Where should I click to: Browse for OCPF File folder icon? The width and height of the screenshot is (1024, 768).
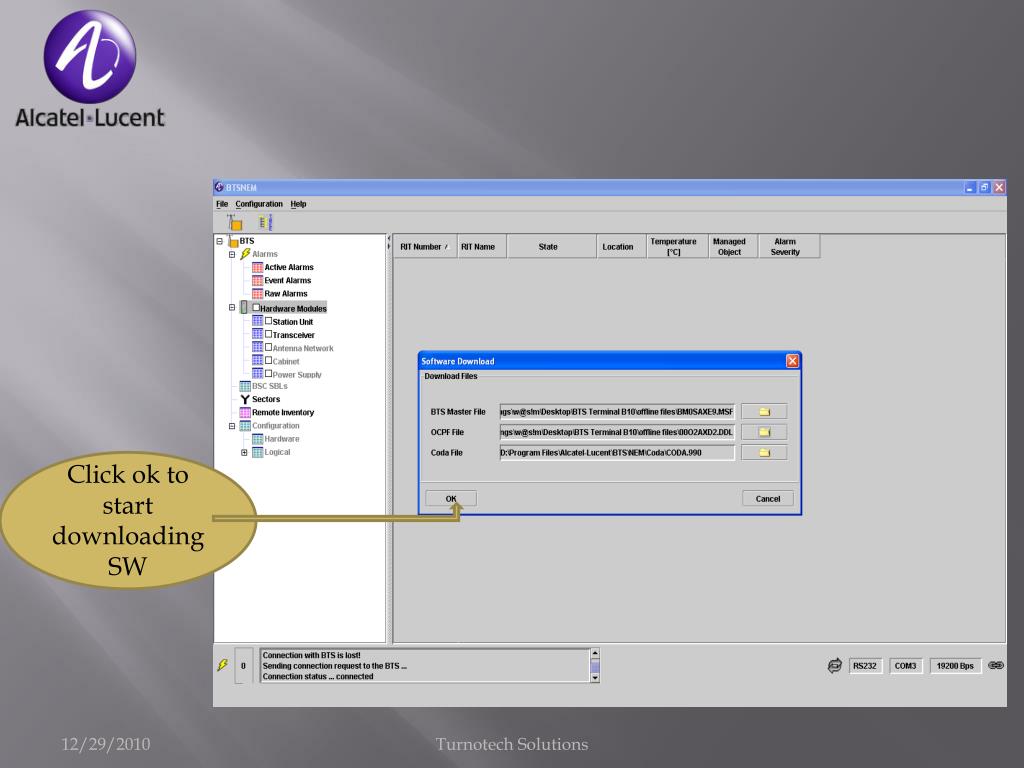point(764,432)
